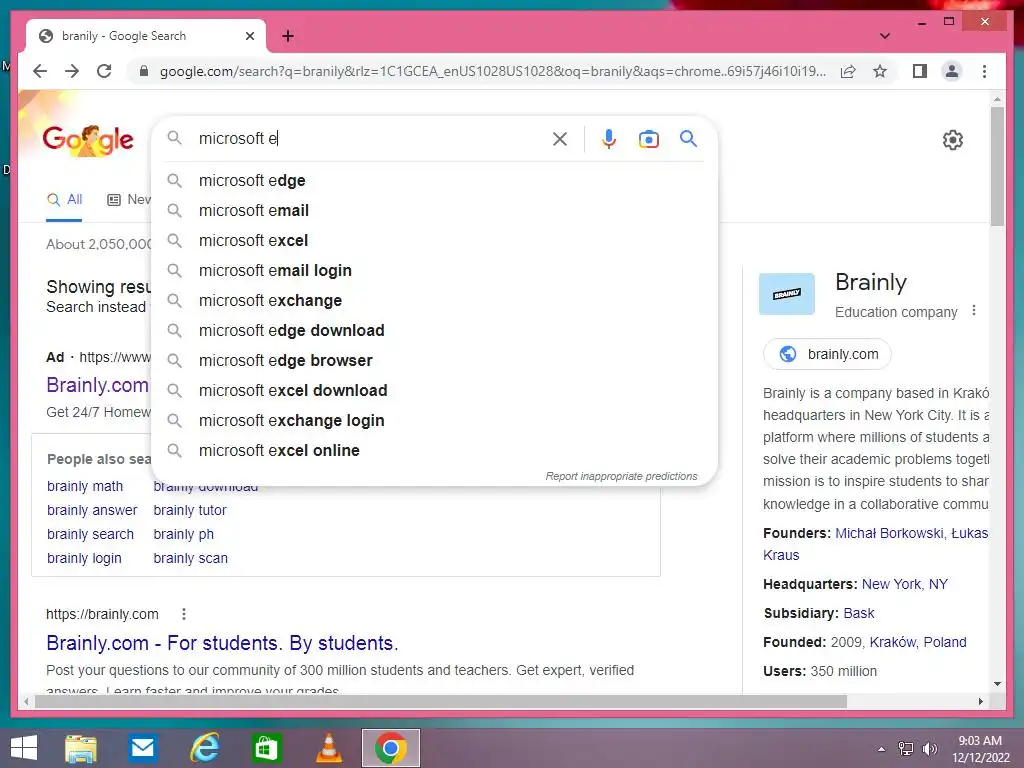Image resolution: width=1024 pixels, height=768 pixels.
Task: Open related search brainly ph
Action: tap(184, 534)
